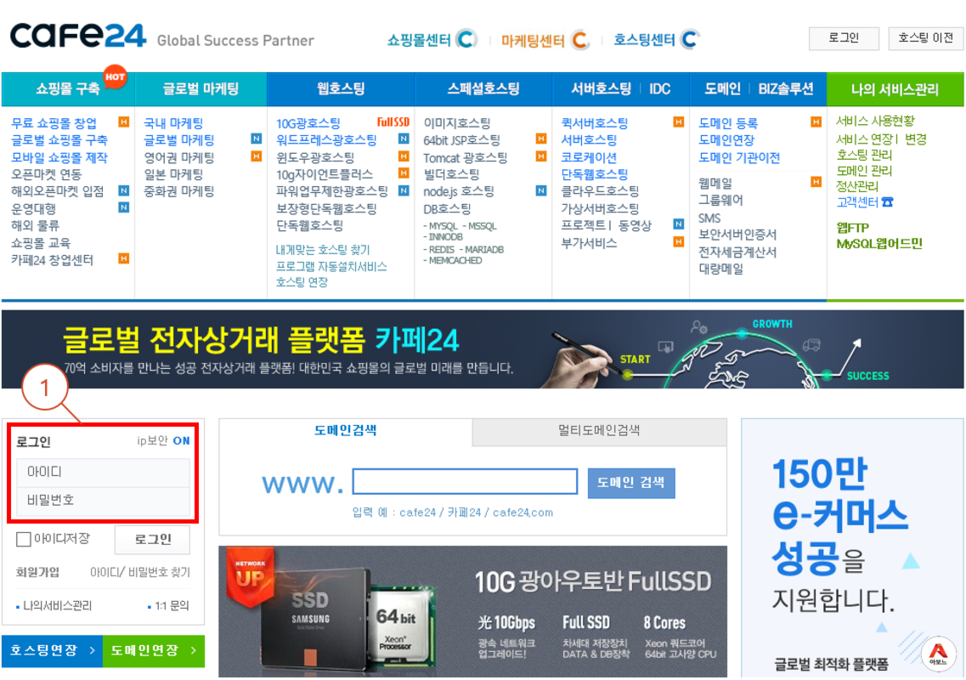The image size is (966, 680).
Task: Click the 글로벌 전자상거래 플랫폼 banner
Action: click(482, 349)
